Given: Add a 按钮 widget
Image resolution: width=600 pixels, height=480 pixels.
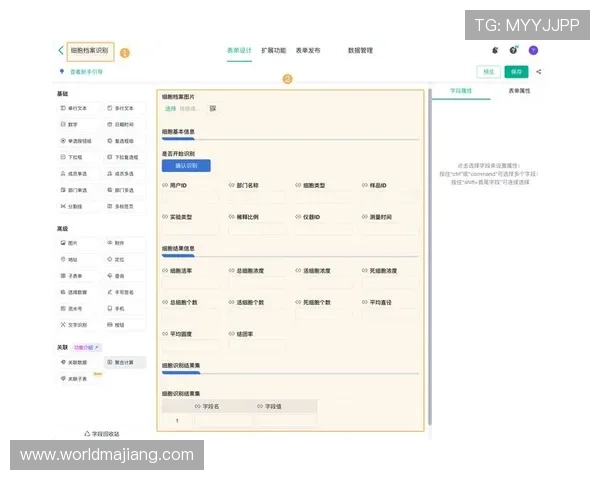Looking at the screenshot, I should [x=125, y=325].
